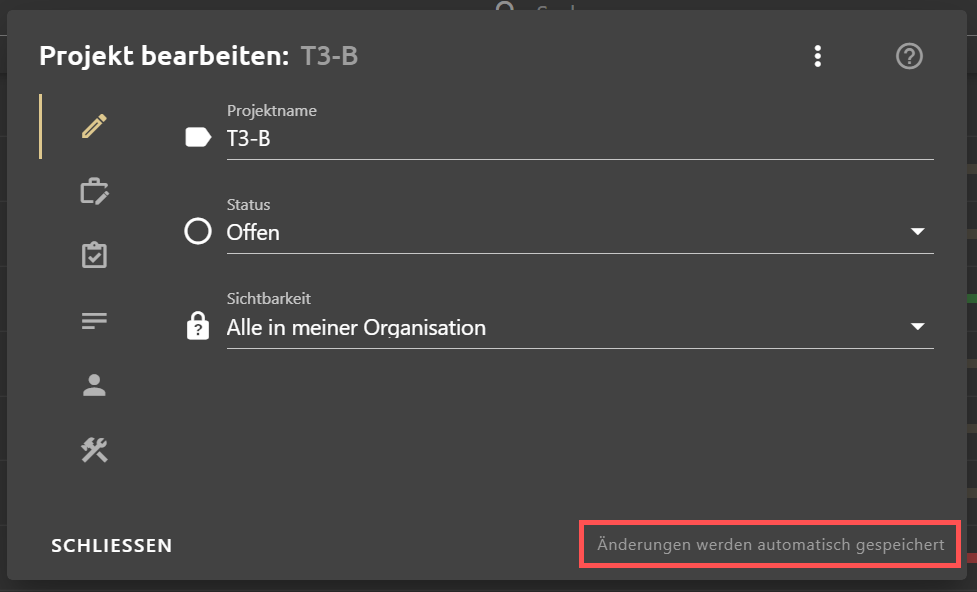
Task: Click the Änderungen werden automatisch gespeichert text
Action: pos(771,545)
